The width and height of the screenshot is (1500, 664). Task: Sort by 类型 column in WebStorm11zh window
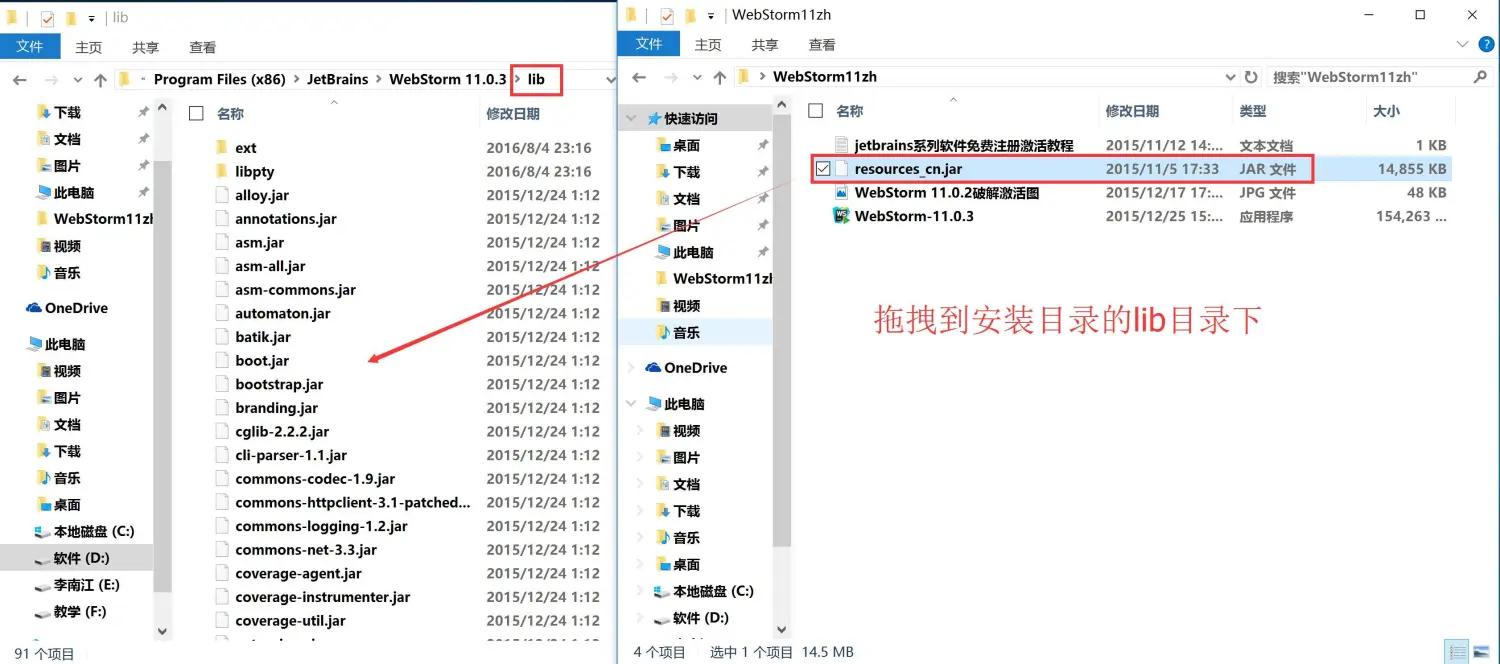(x=1253, y=111)
